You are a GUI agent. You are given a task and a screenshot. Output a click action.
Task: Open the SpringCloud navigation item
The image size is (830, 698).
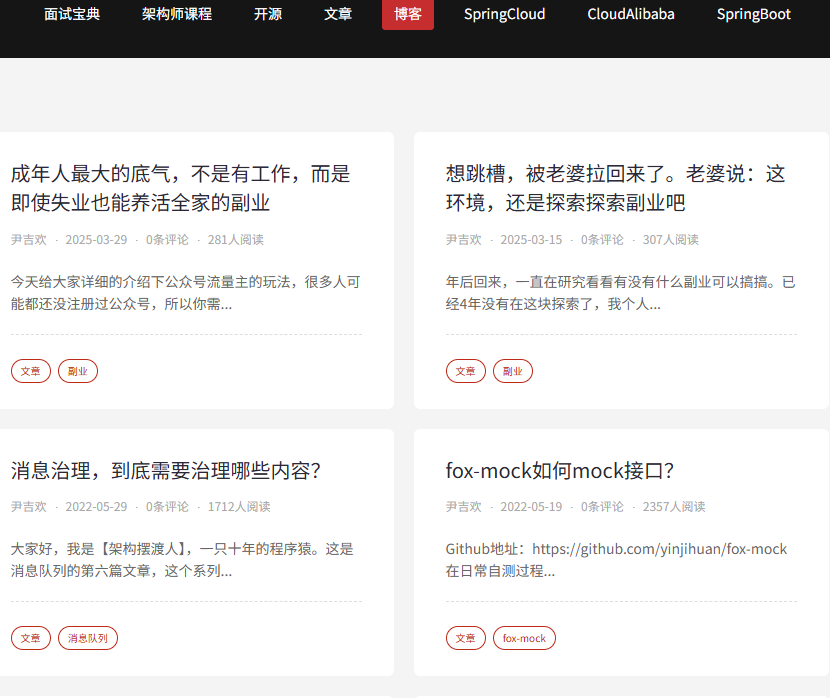click(504, 14)
